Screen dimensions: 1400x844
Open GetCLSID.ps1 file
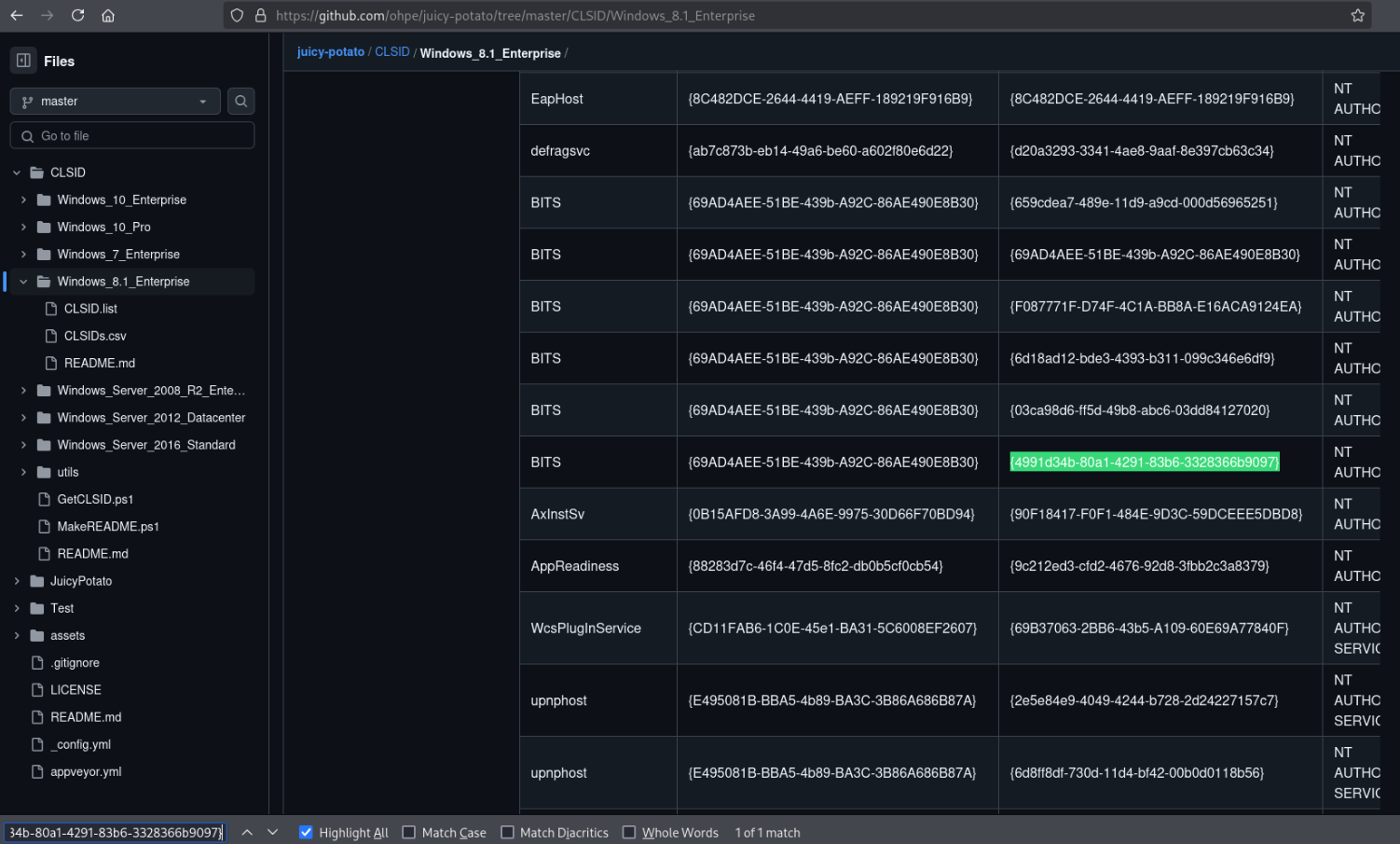(x=95, y=499)
